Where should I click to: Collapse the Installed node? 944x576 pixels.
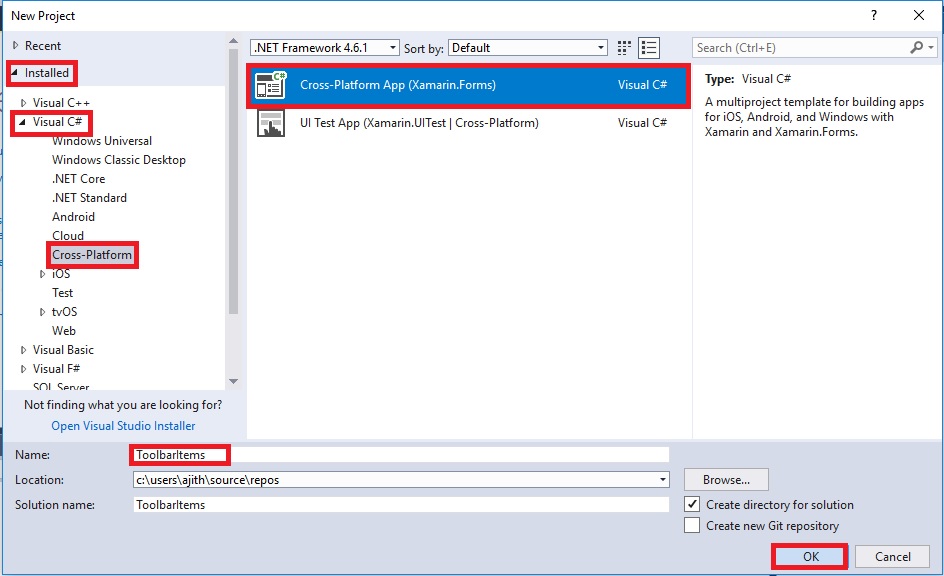[x=15, y=73]
